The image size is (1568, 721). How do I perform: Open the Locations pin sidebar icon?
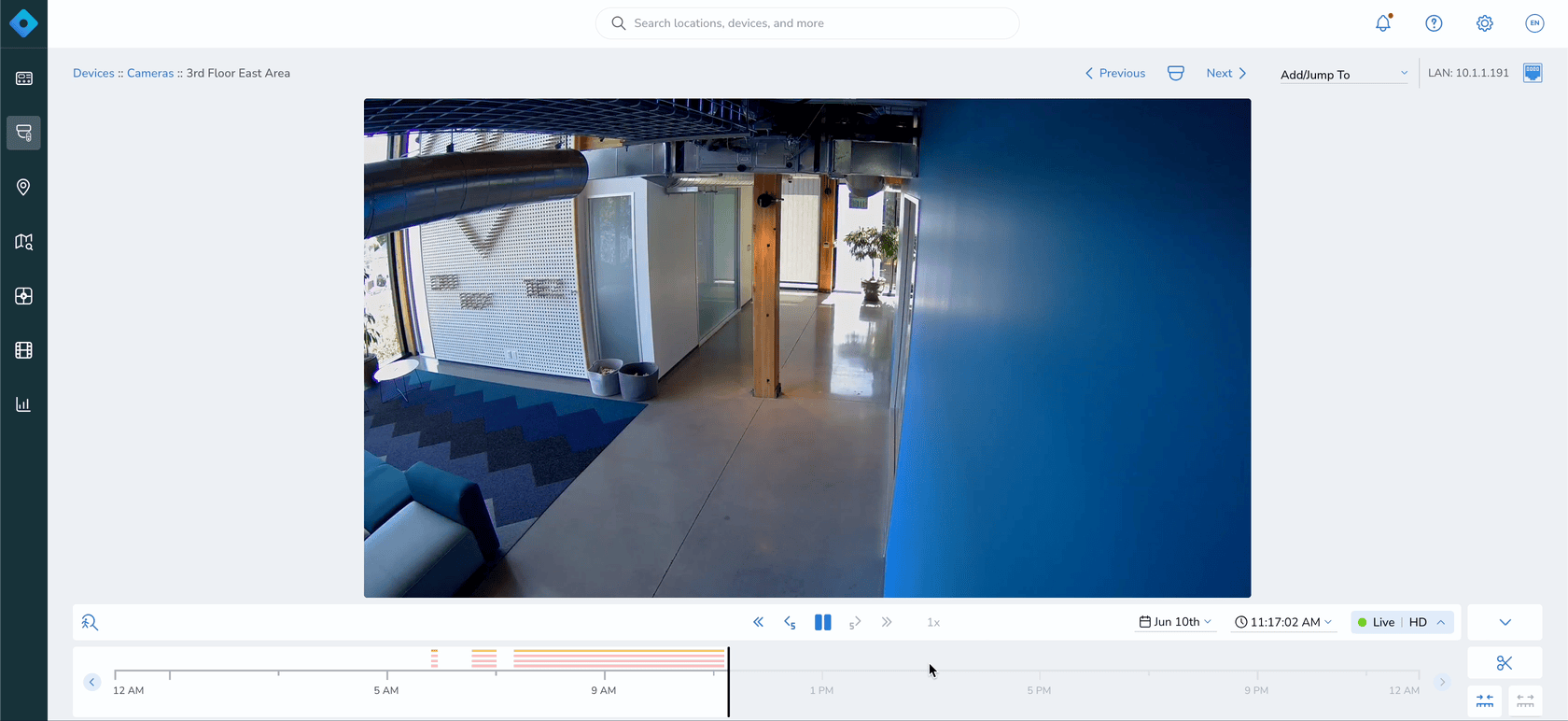[23, 188]
